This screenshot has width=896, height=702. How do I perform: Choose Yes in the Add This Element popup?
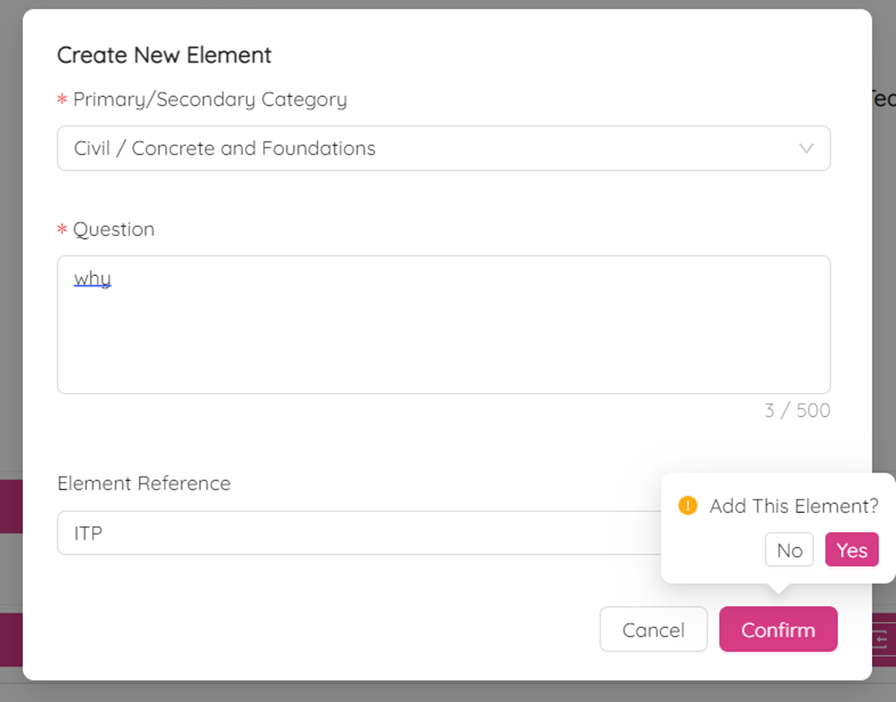[851, 549]
